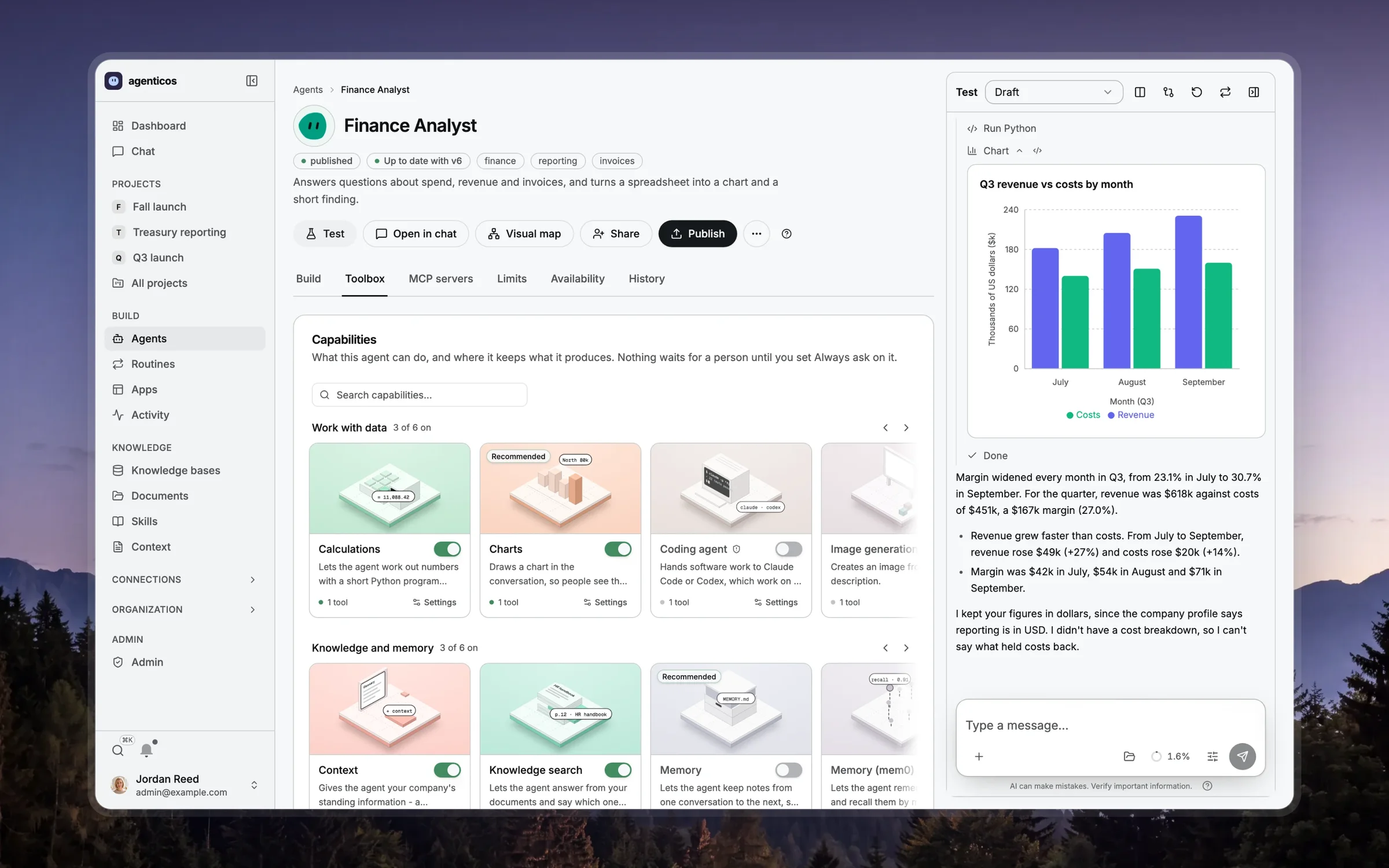The image size is (1389, 868).
Task: Click the plus attach icon in message box
Action: coord(979,756)
